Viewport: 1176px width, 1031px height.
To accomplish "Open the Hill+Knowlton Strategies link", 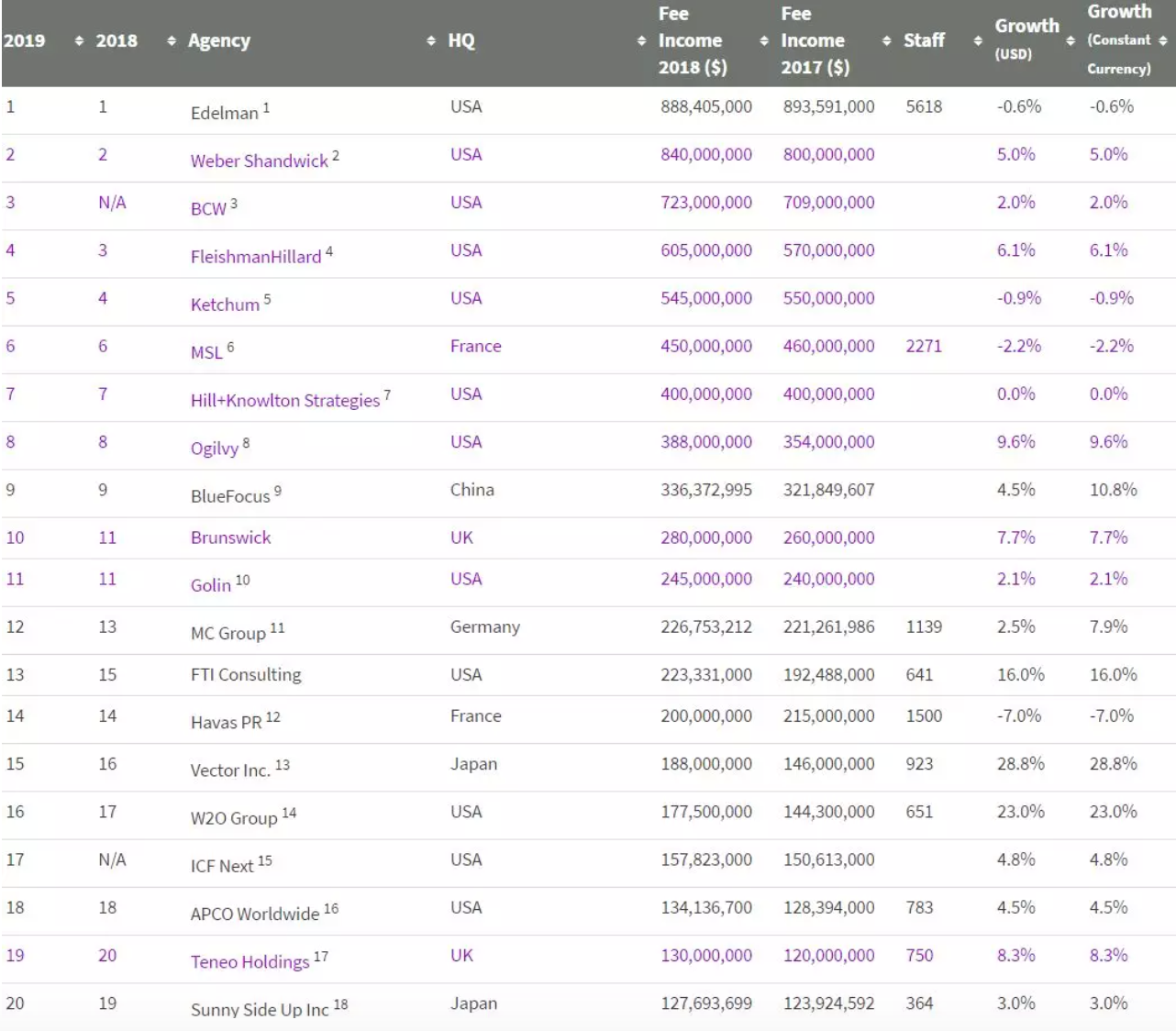I will 285,400.
